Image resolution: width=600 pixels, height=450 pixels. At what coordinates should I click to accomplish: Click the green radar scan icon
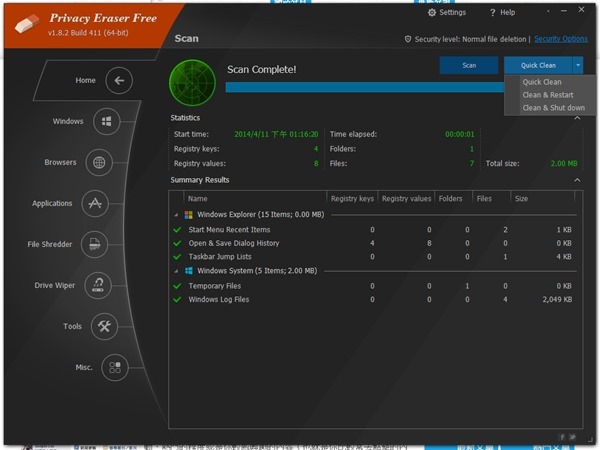[x=192, y=83]
